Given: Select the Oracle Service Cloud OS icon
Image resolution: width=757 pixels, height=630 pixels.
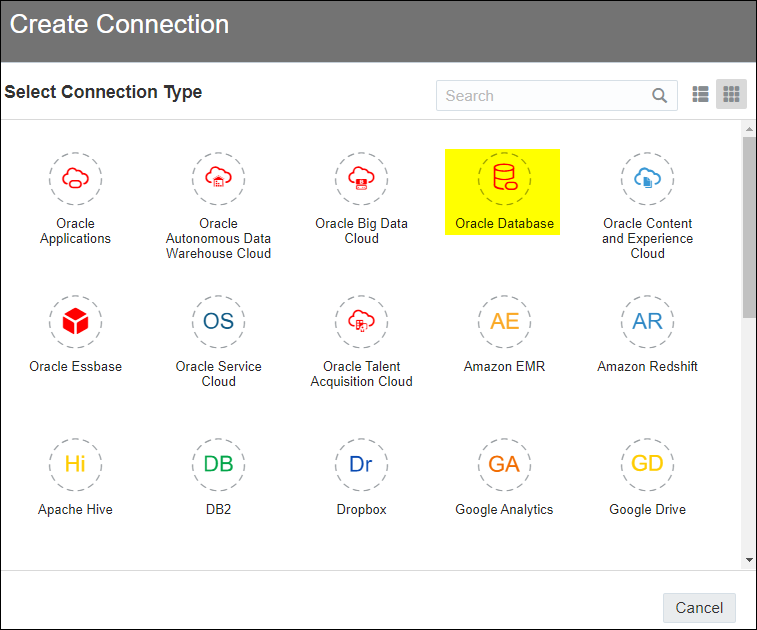Looking at the screenshot, I should (218, 322).
